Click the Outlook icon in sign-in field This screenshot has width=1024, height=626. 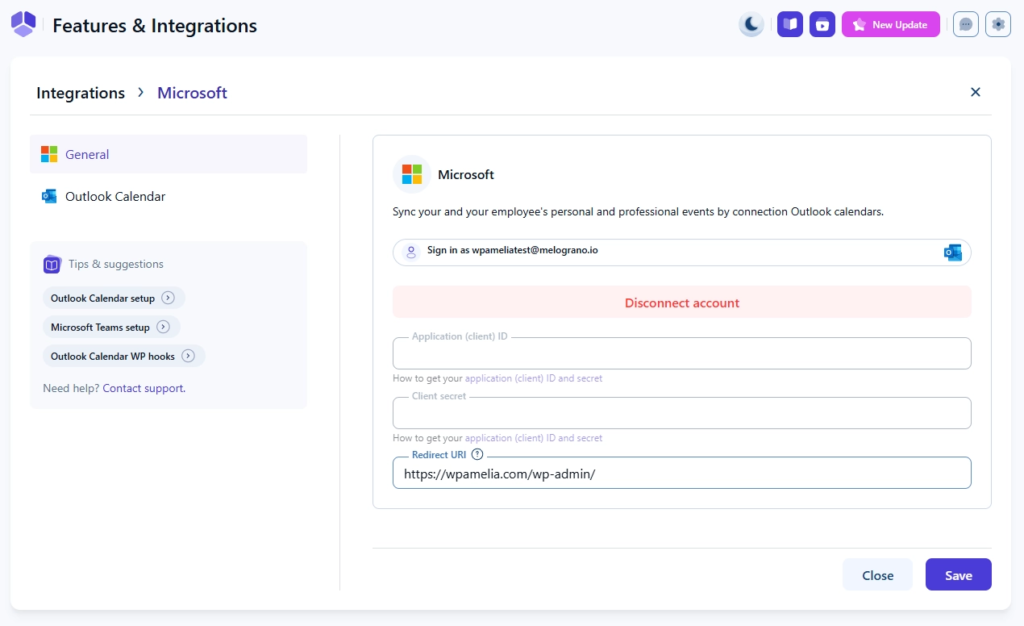pos(952,252)
